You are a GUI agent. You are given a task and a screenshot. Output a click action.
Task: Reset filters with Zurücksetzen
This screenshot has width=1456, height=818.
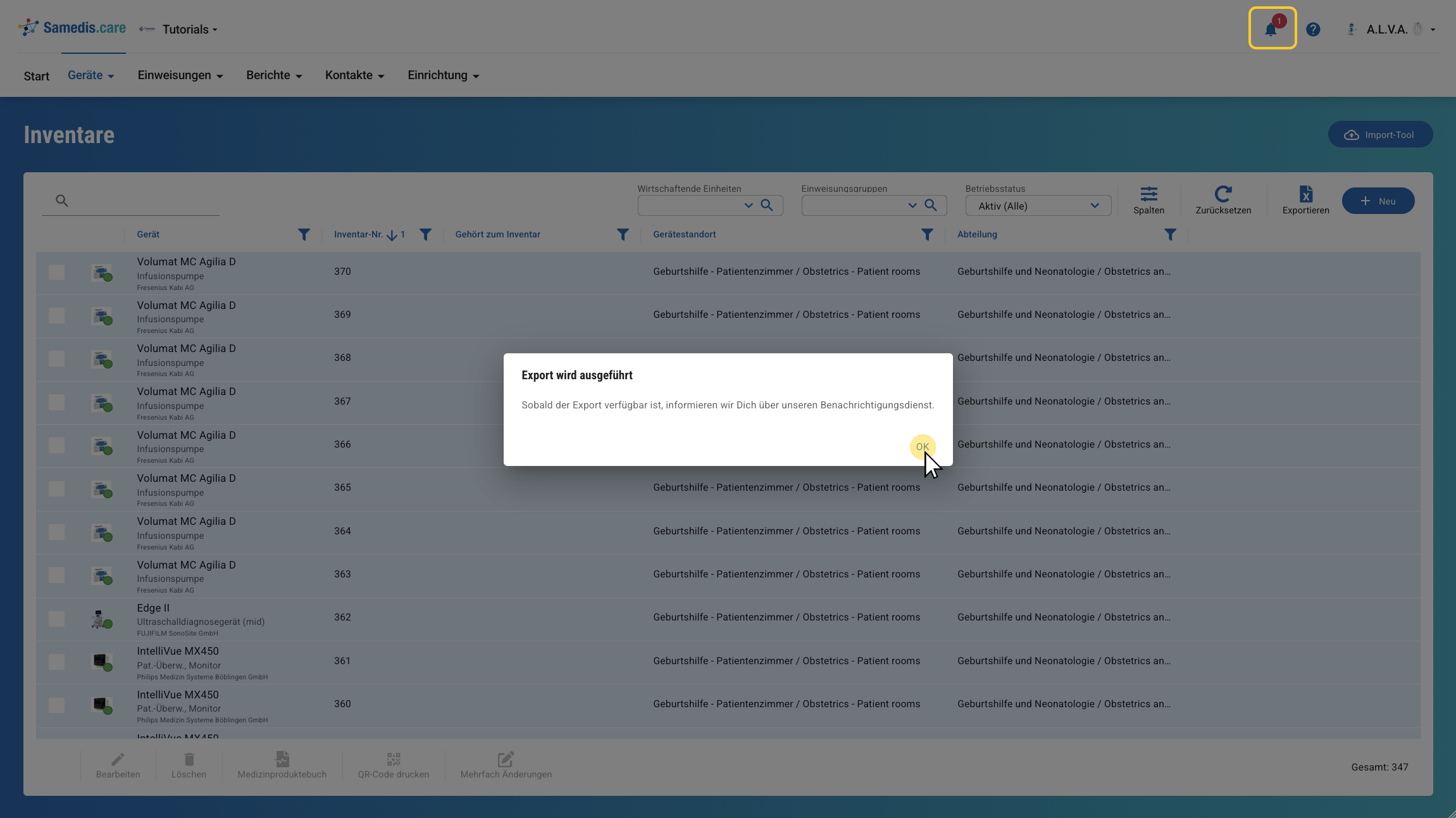[1223, 200]
